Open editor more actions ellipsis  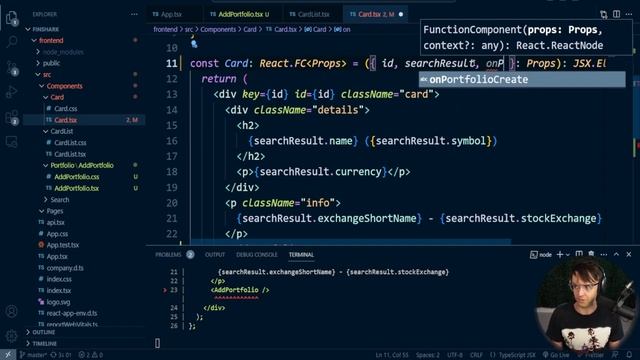pos(629,14)
